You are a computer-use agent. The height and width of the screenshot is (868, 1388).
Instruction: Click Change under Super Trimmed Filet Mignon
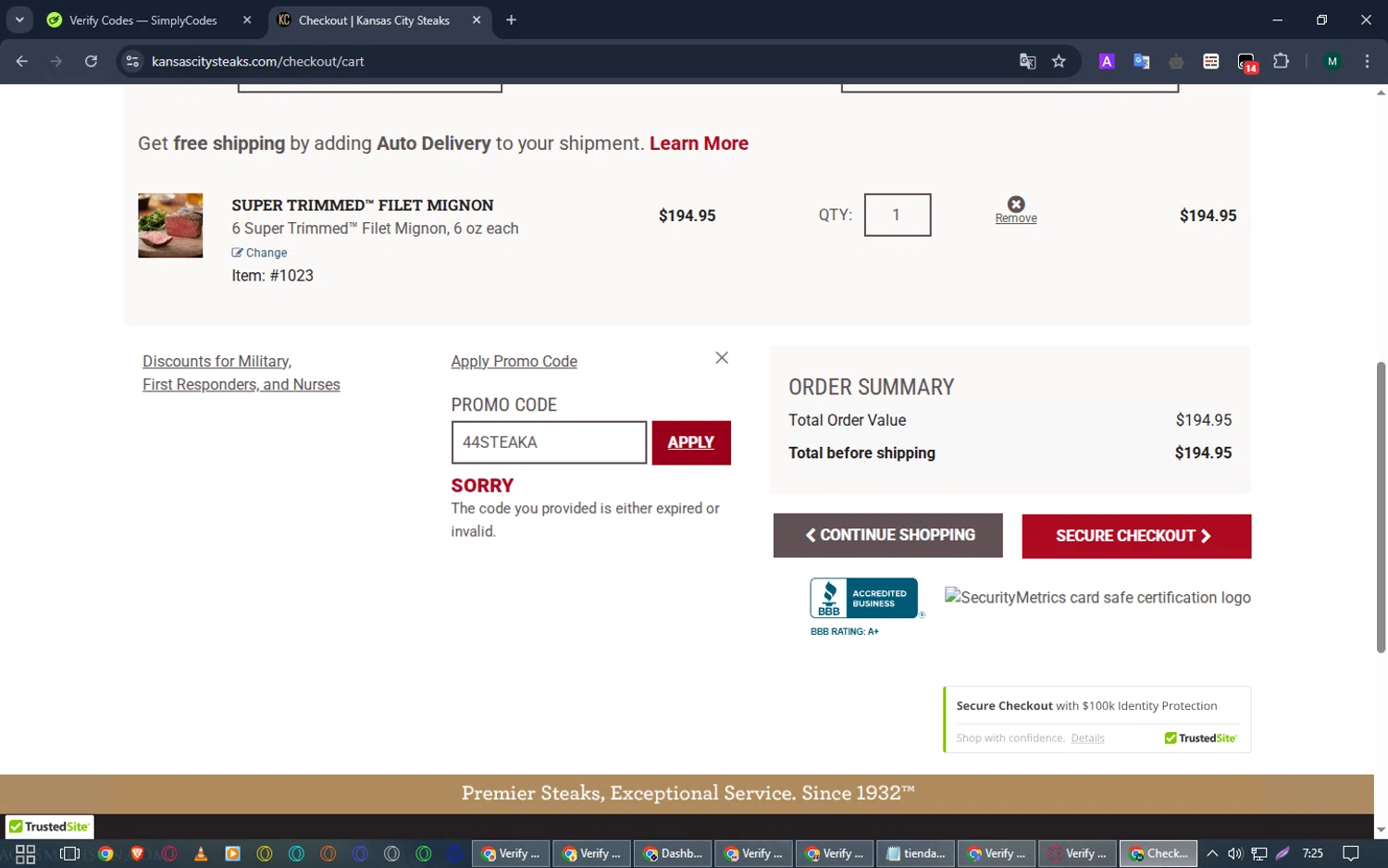(259, 253)
